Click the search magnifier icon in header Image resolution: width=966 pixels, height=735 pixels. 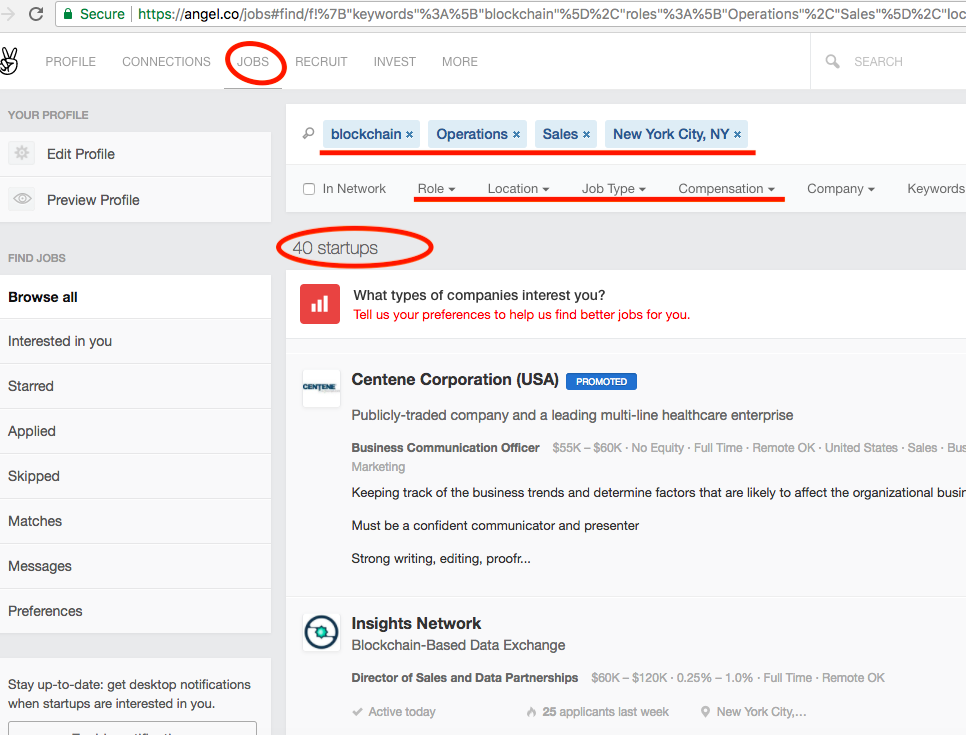tap(832, 62)
